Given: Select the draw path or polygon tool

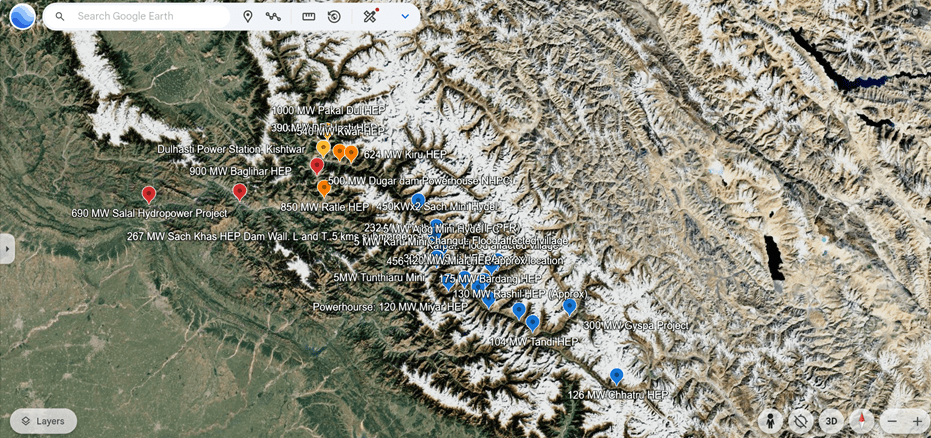Looking at the screenshot, I should [x=273, y=17].
